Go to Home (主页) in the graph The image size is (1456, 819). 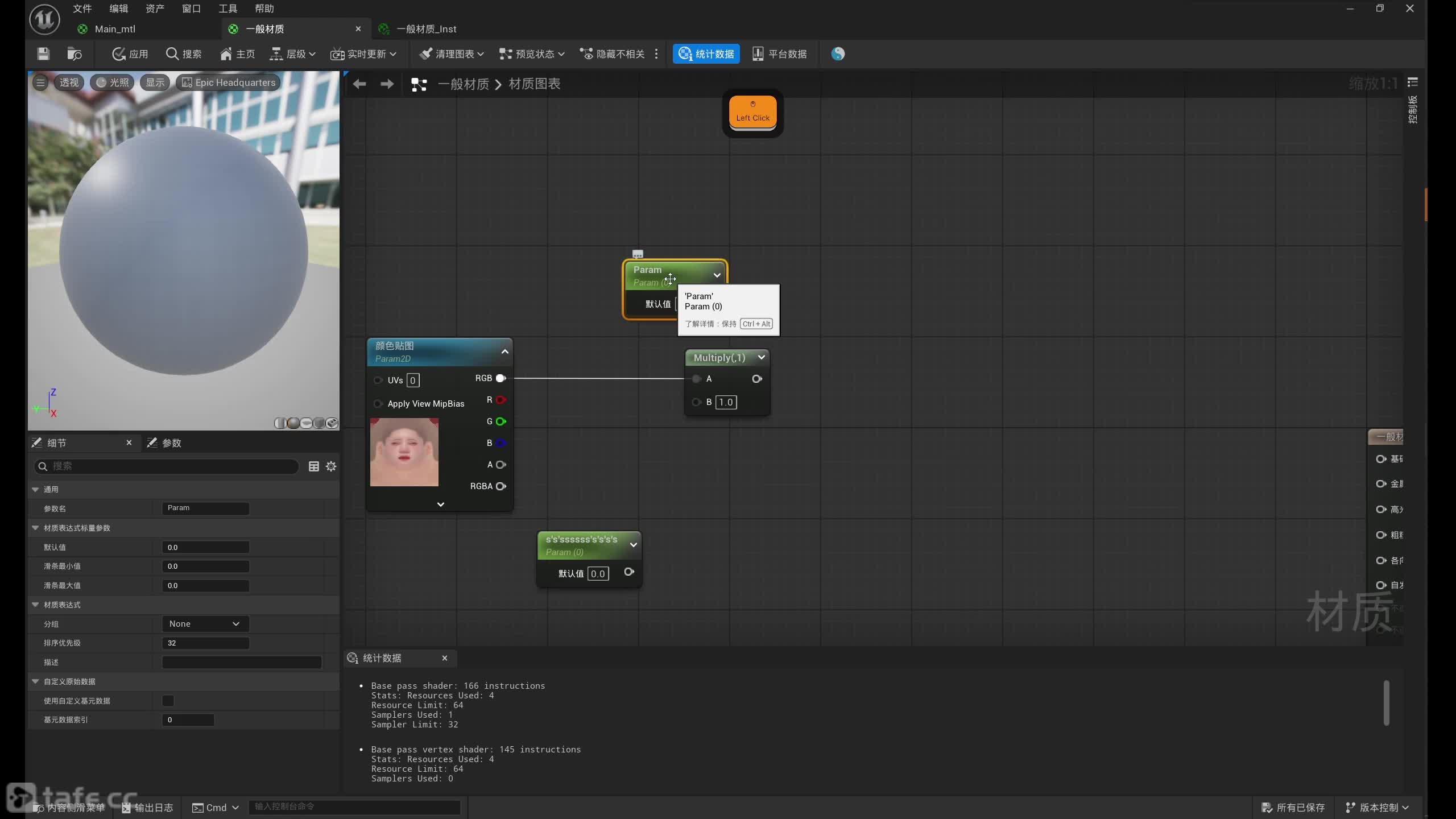click(237, 54)
